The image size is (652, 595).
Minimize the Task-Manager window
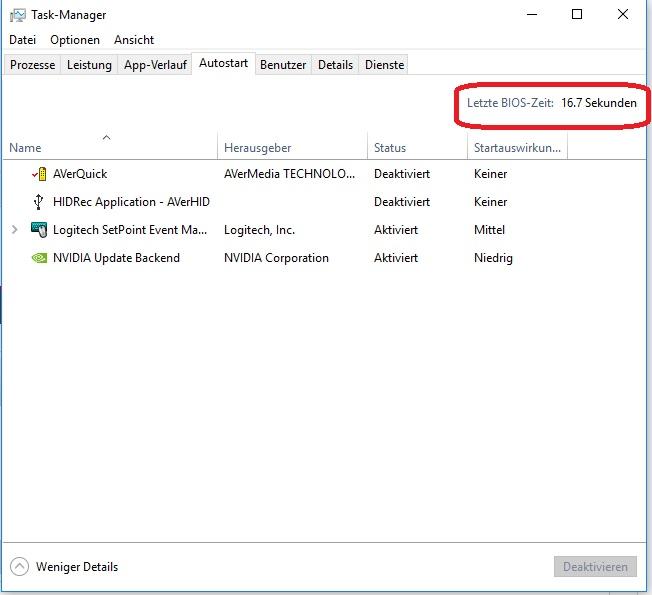pyautogui.click(x=532, y=15)
